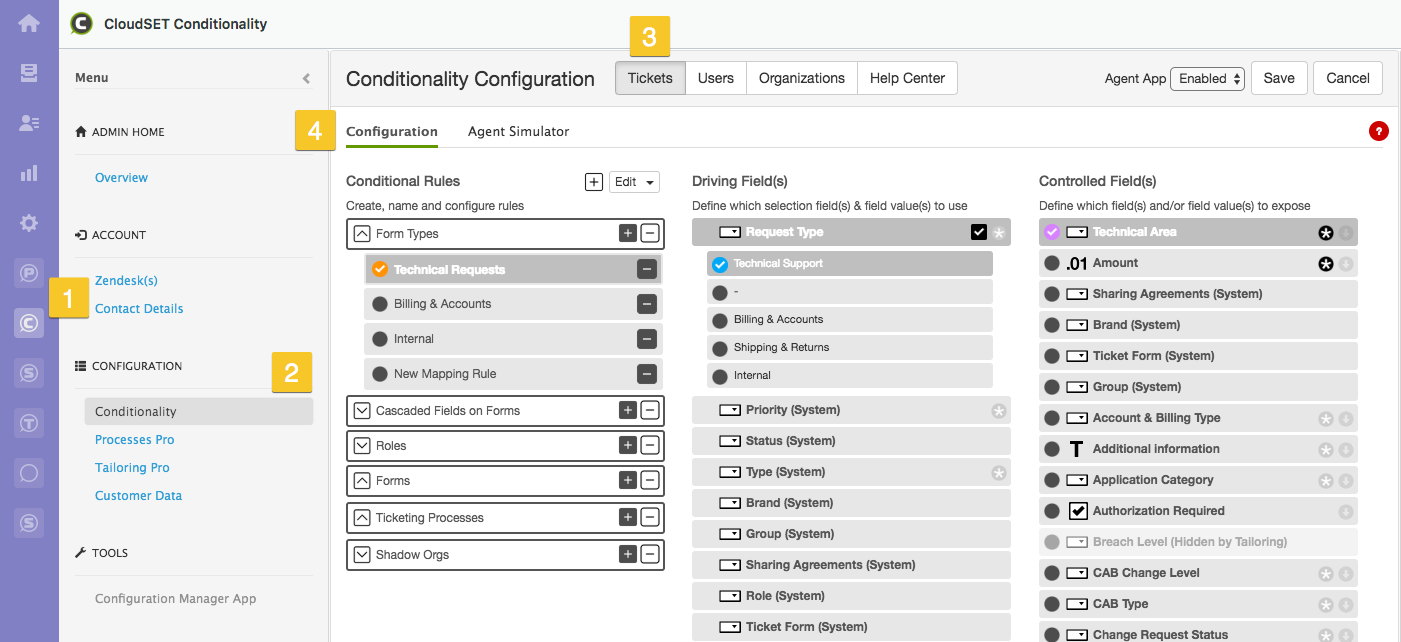The height and width of the screenshot is (642, 1401).
Task: Open the Reporting bar chart icon
Action: 29,173
